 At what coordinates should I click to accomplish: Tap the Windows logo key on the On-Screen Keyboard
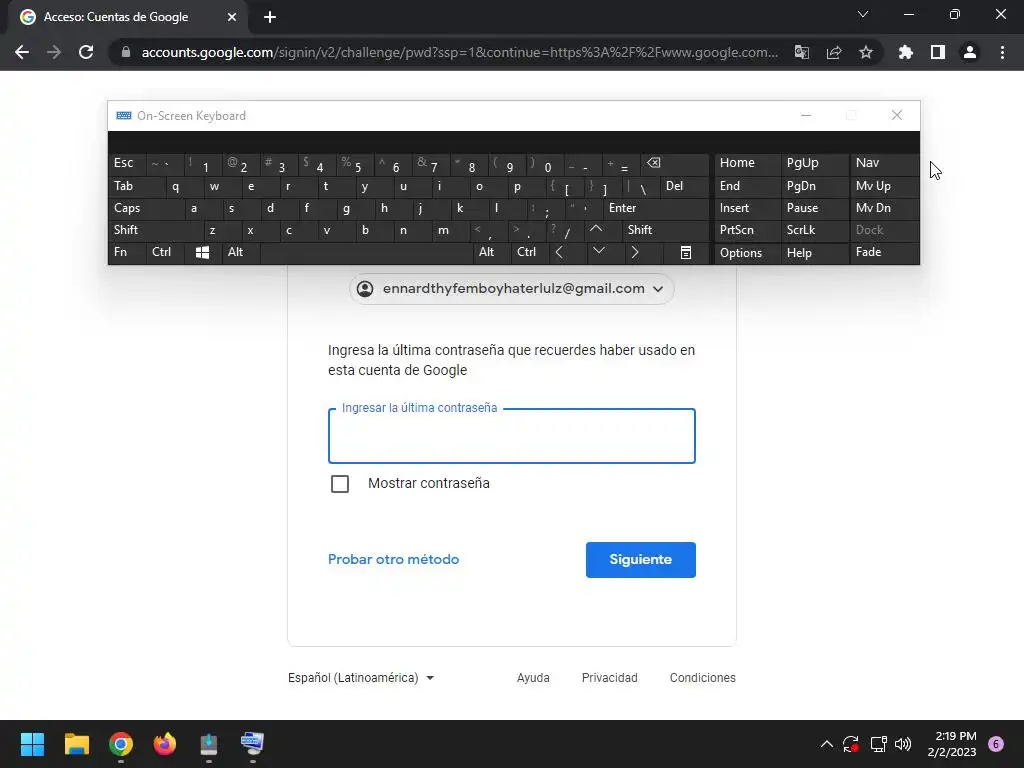(202, 253)
